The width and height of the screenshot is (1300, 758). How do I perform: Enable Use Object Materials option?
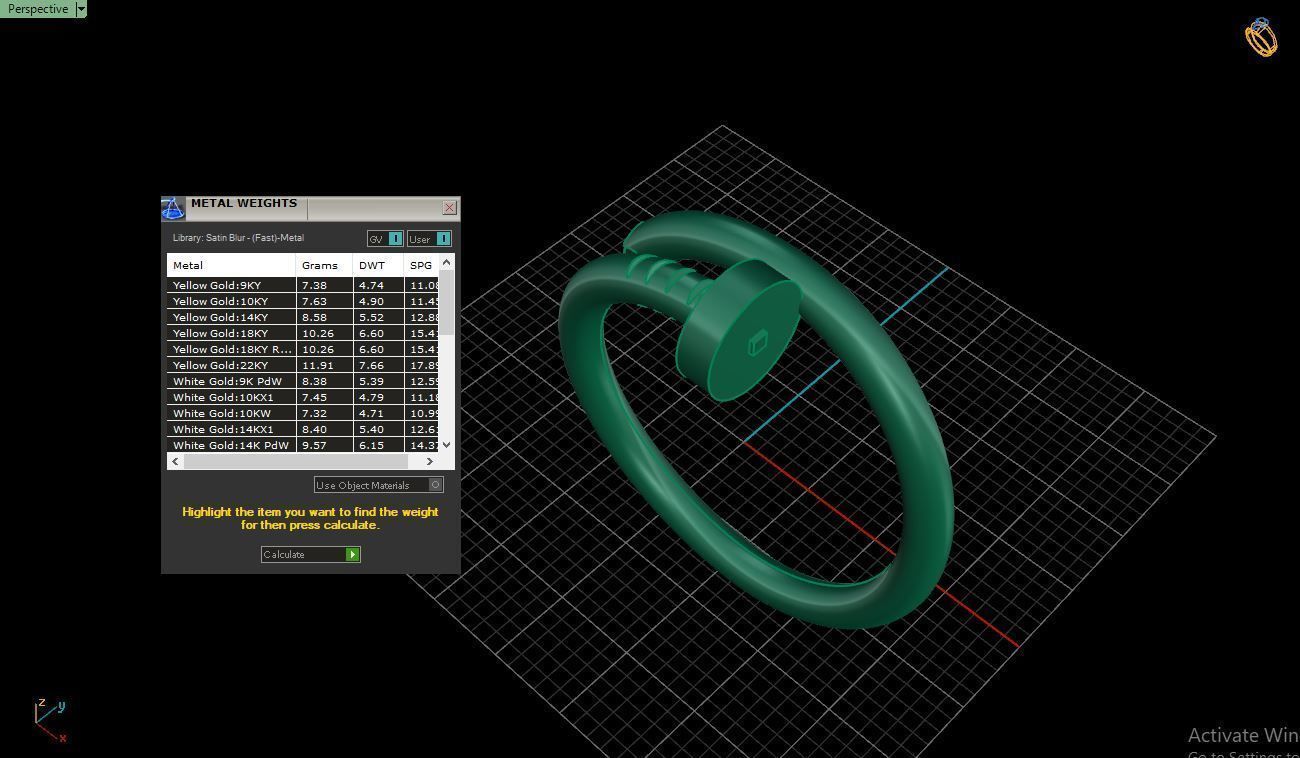click(x=379, y=485)
